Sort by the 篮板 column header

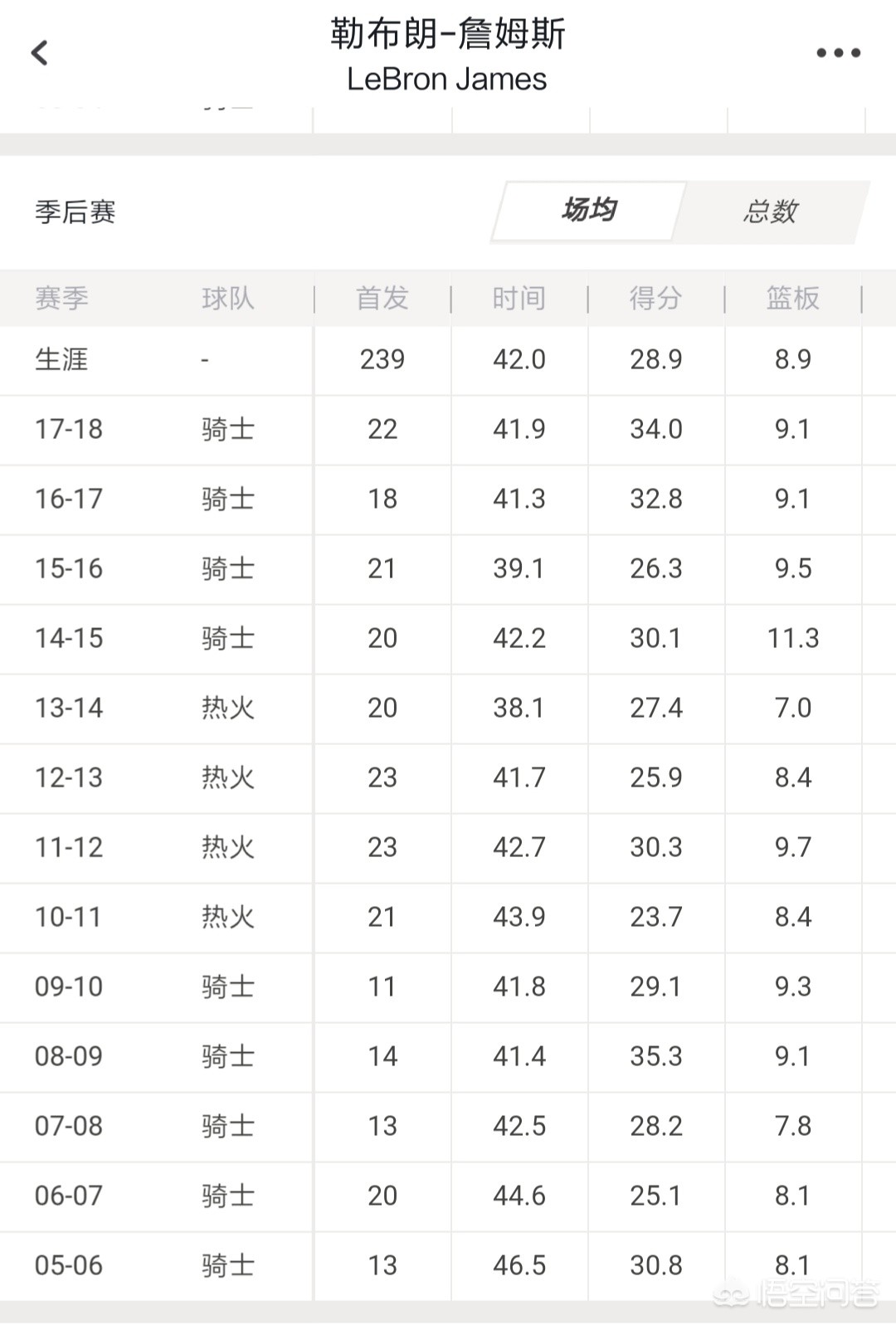click(793, 298)
